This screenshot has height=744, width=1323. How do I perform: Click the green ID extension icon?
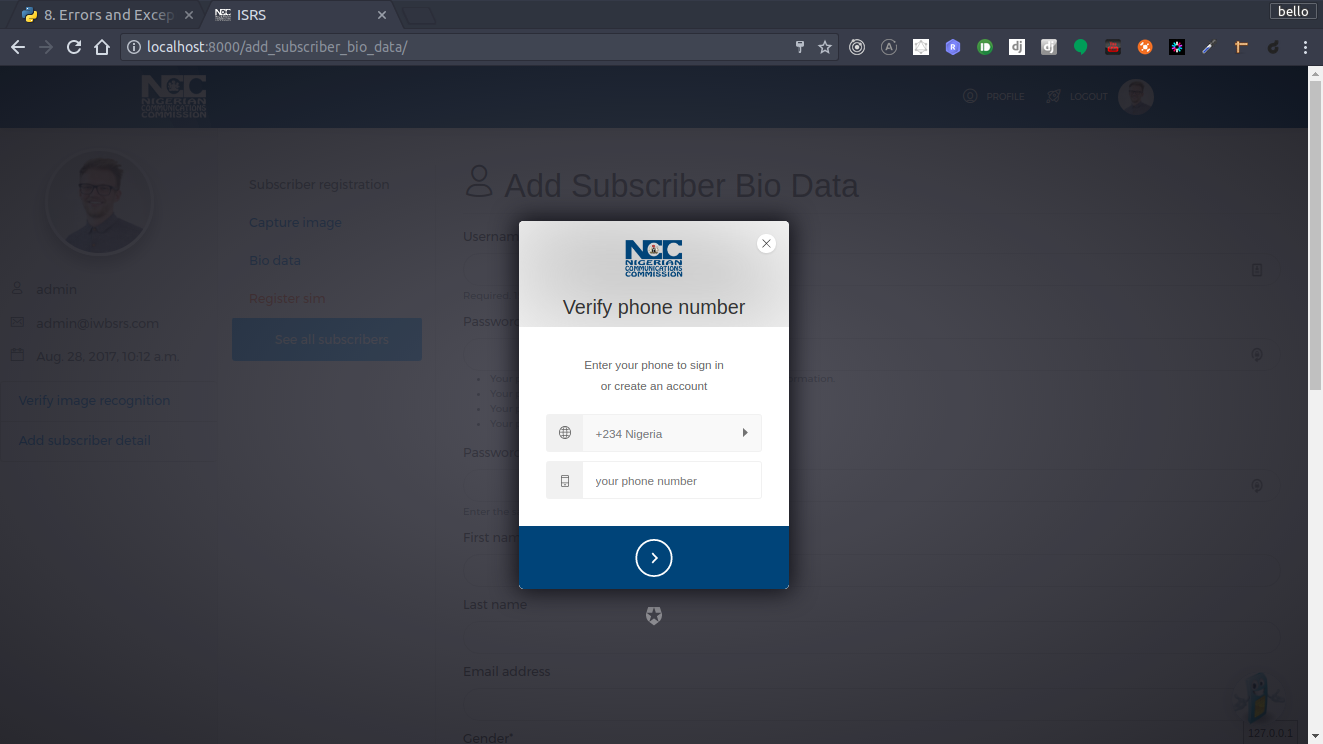click(x=985, y=47)
